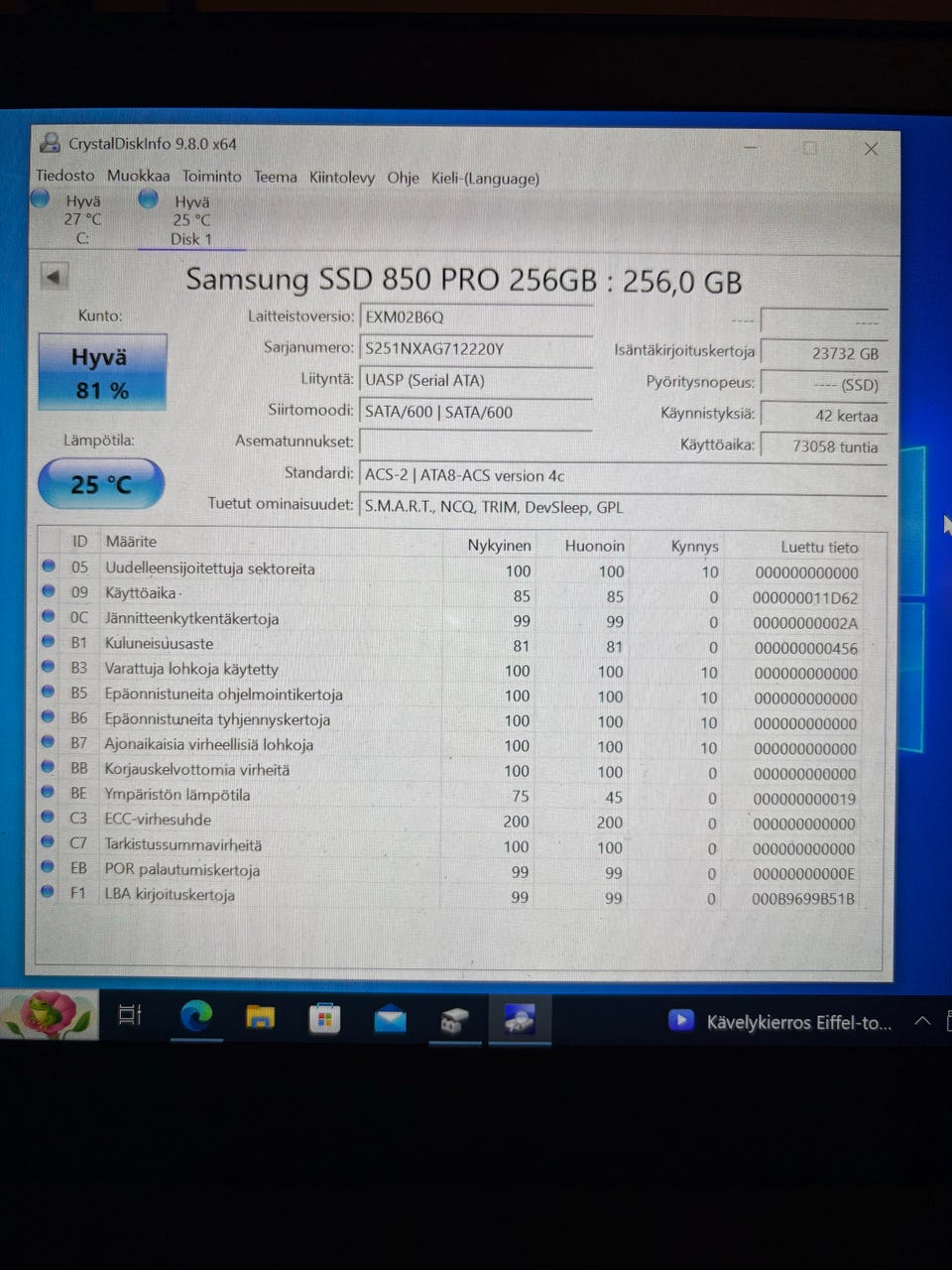Click the power on count 42 kertaa
952x1270 pixels.
(x=823, y=416)
